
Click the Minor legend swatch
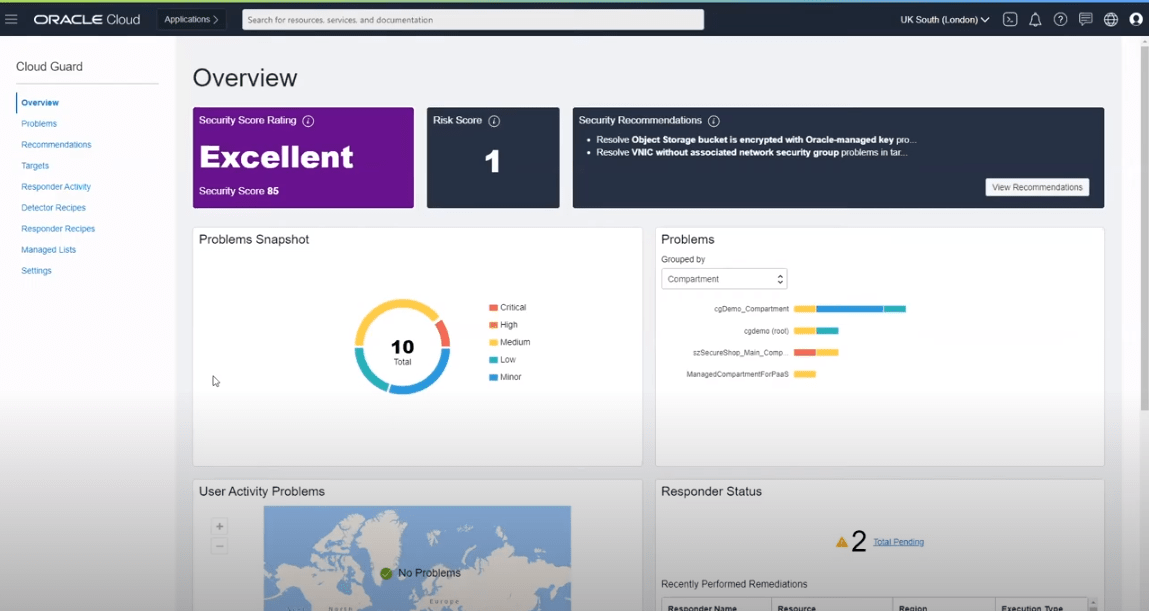click(493, 377)
